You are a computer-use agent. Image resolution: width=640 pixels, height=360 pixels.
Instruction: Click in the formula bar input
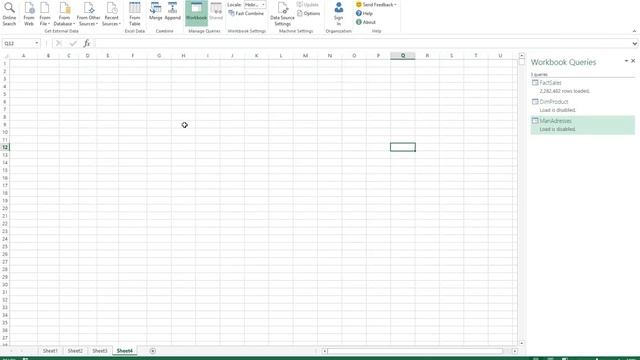[362, 43]
